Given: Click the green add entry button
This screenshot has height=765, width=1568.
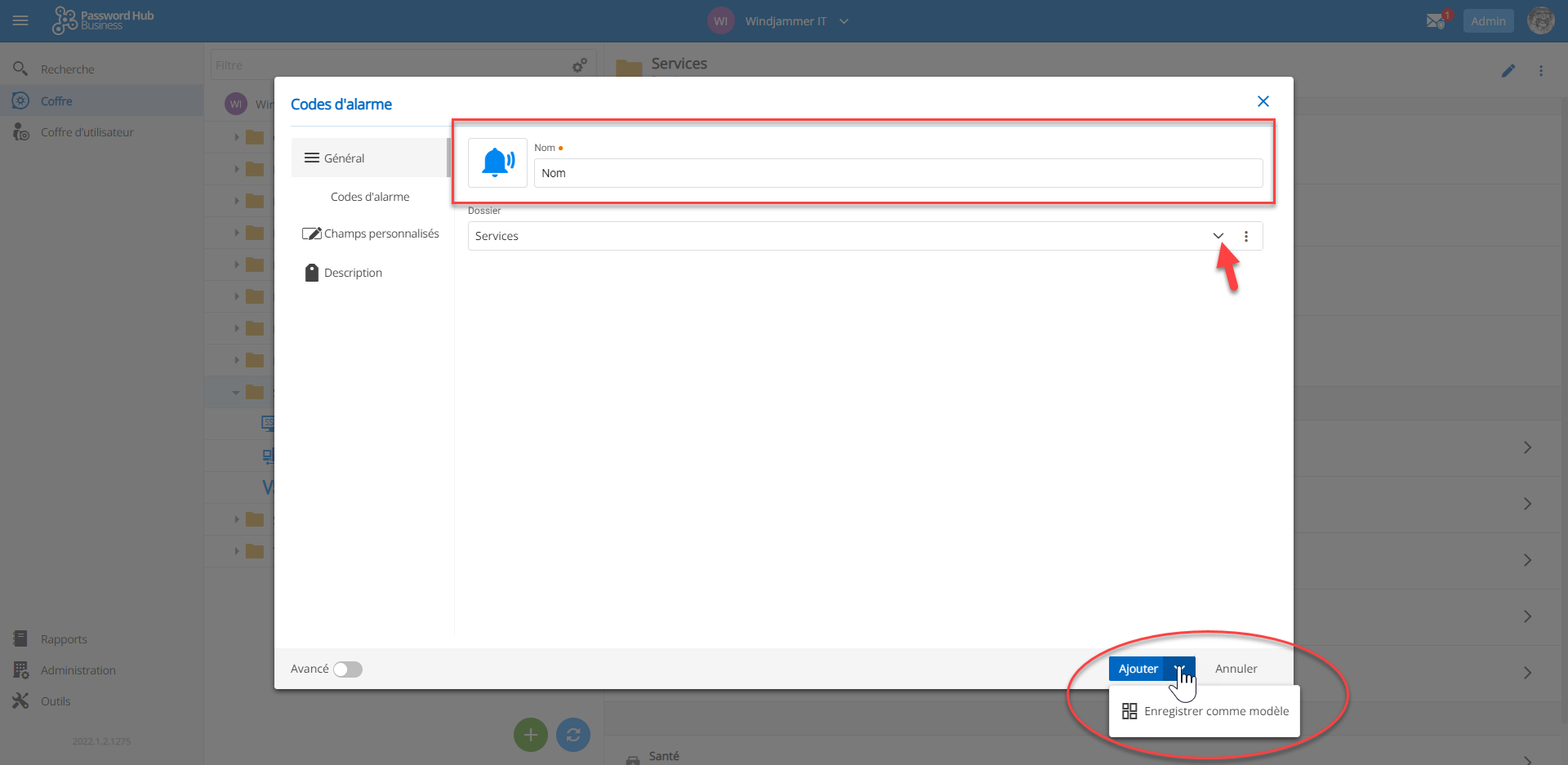Looking at the screenshot, I should click(x=530, y=735).
